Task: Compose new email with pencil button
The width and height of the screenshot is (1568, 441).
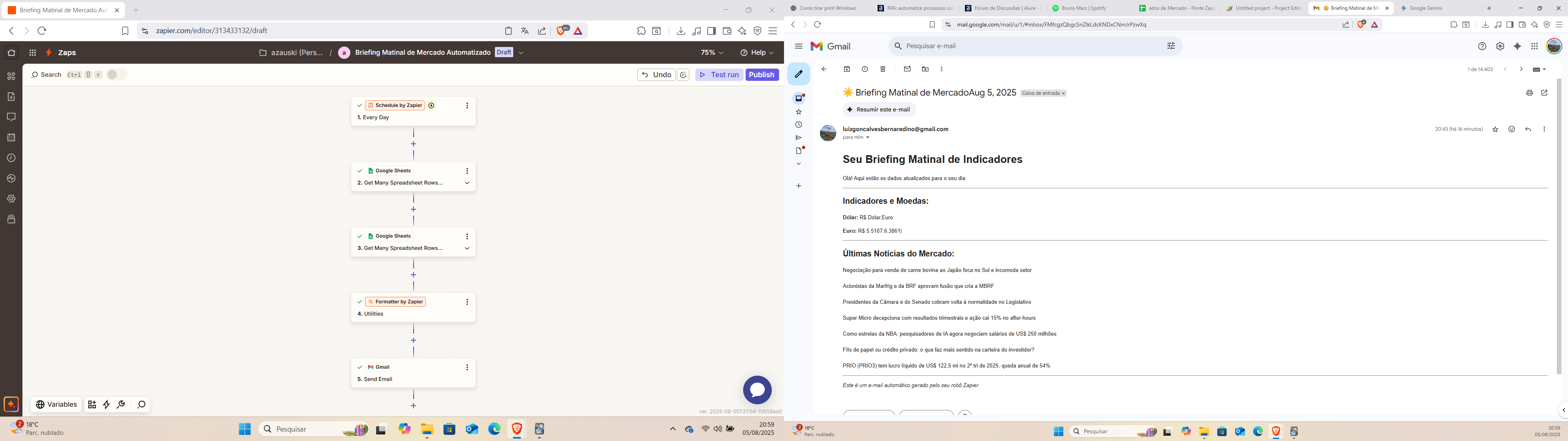Action: pos(799,74)
